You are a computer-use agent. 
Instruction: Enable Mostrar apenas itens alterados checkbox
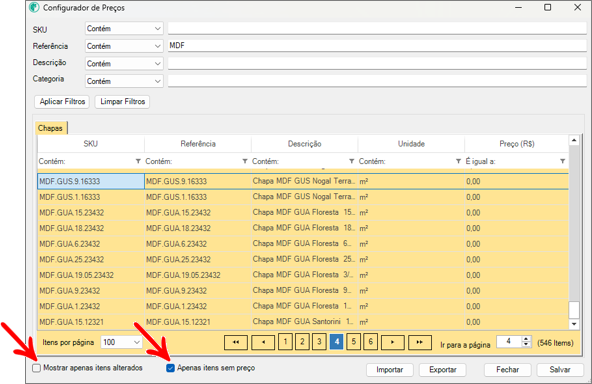(37, 368)
